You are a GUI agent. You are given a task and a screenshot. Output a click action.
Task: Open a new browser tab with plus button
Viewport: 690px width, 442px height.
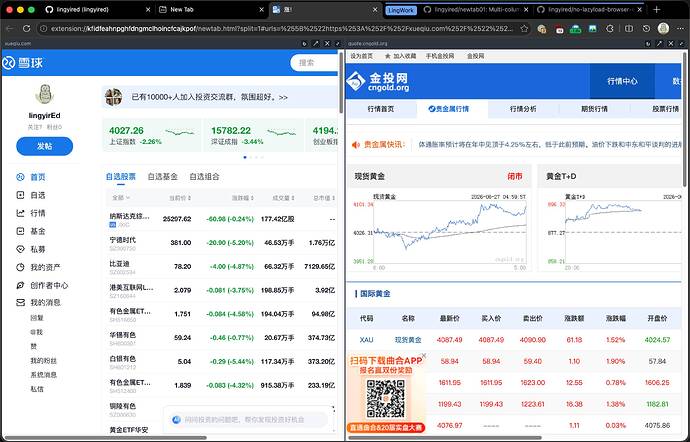click(657, 9)
